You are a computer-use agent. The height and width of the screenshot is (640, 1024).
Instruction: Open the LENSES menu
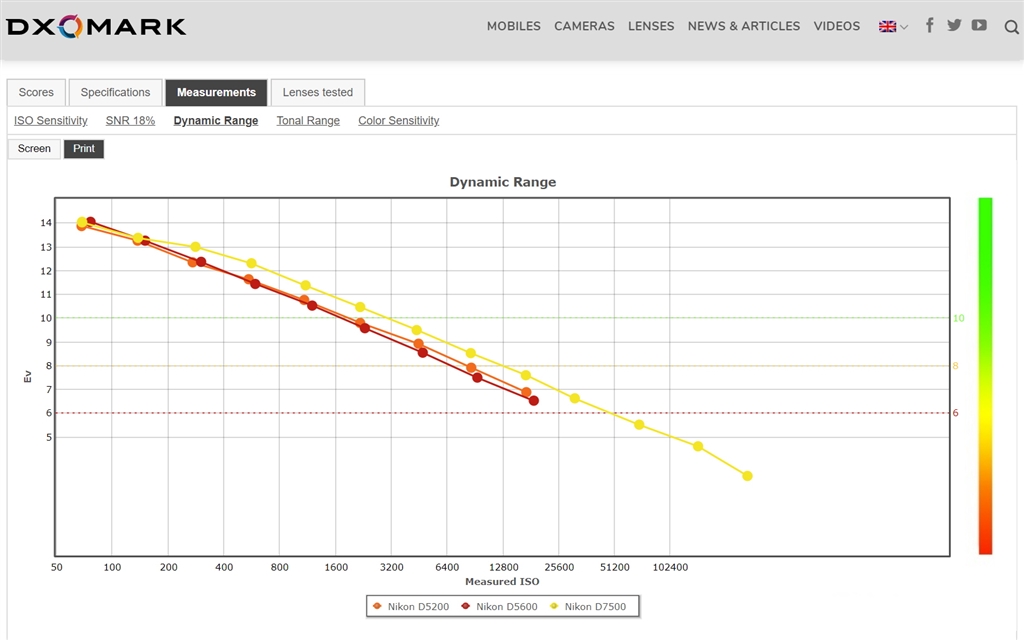(x=650, y=26)
